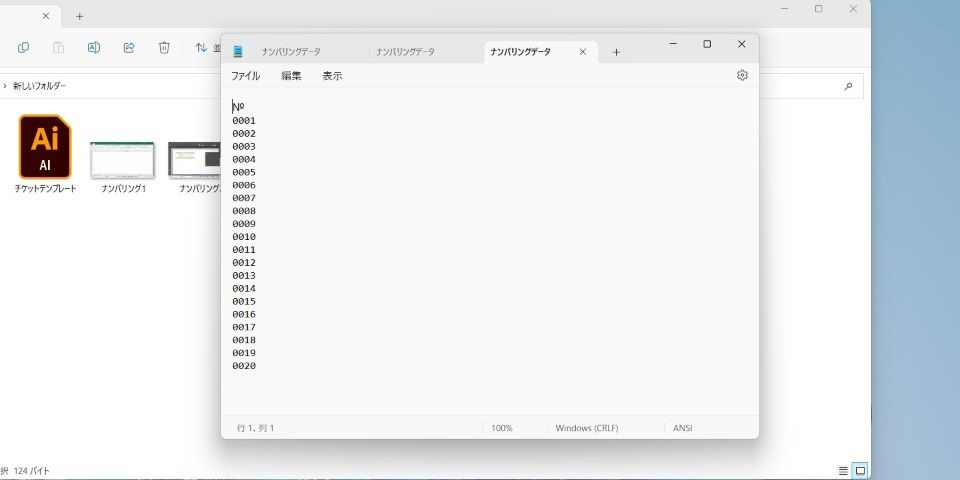Image resolution: width=960 pixels, height=480 pixels.
Task: Switch Explorer to details list view
Action: click(843, 471)
